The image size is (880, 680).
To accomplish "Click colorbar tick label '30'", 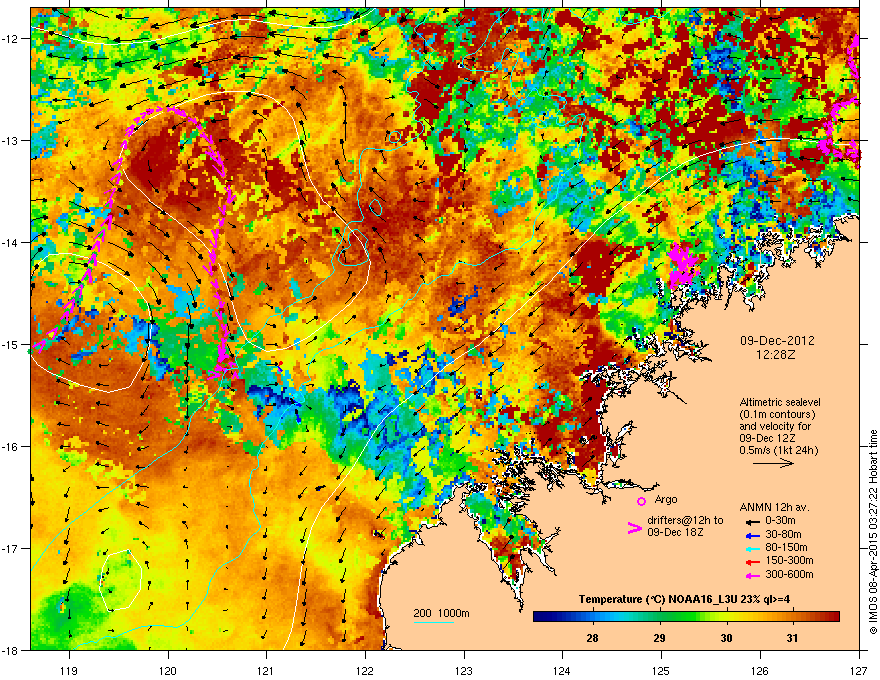I will [x=726, y=638].
